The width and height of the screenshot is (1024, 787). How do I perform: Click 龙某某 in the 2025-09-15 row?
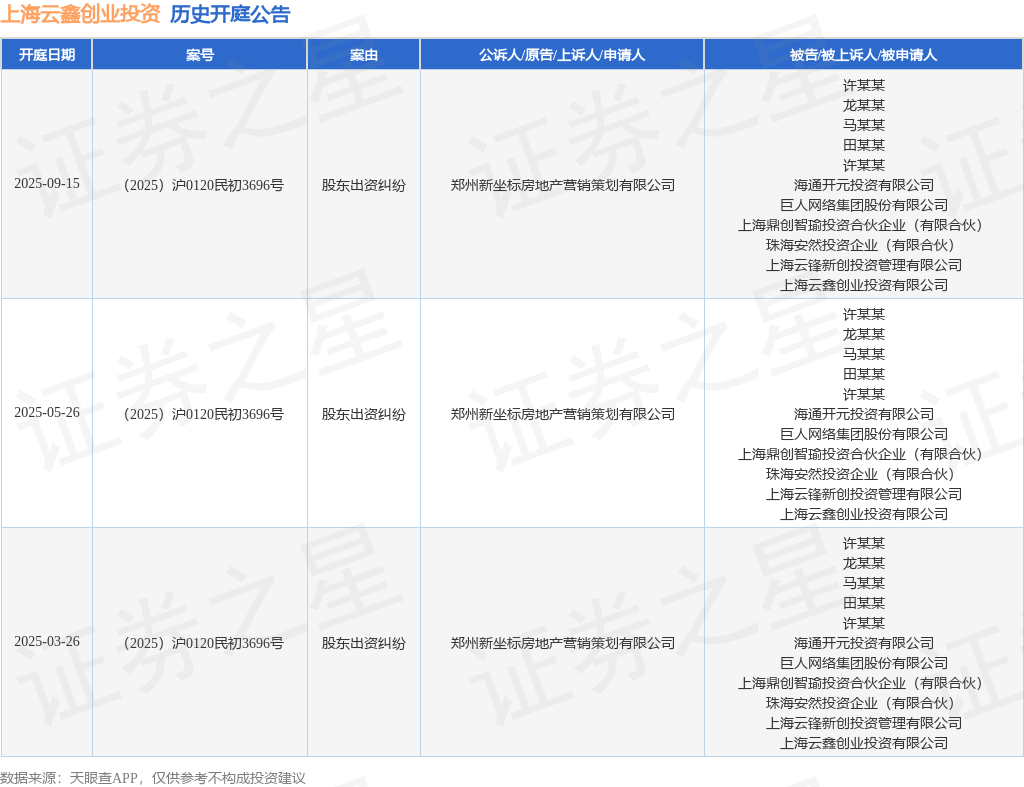(x=863, y=105)
